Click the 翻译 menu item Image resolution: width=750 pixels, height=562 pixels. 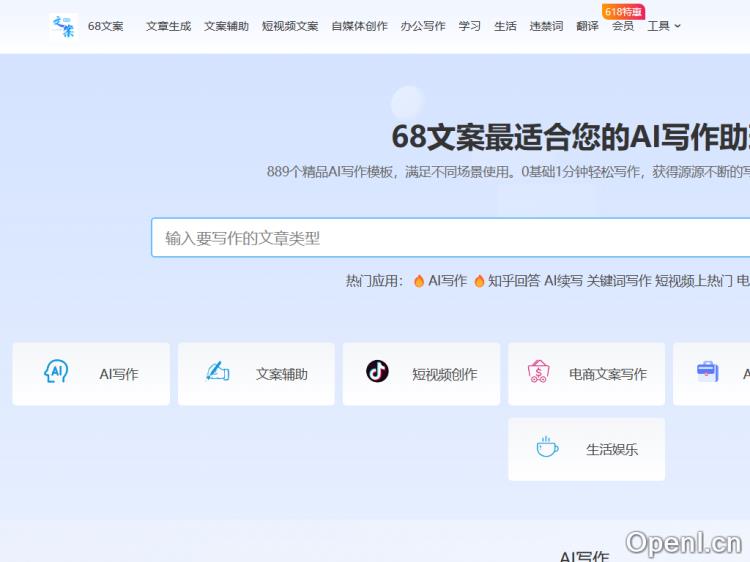(588, 26)
